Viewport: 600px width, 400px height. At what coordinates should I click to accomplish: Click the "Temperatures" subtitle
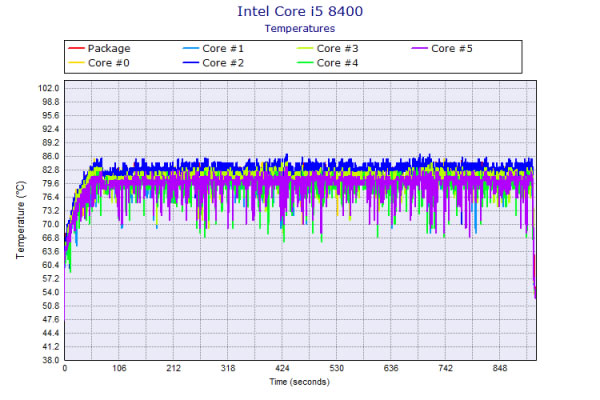(300, 29)
